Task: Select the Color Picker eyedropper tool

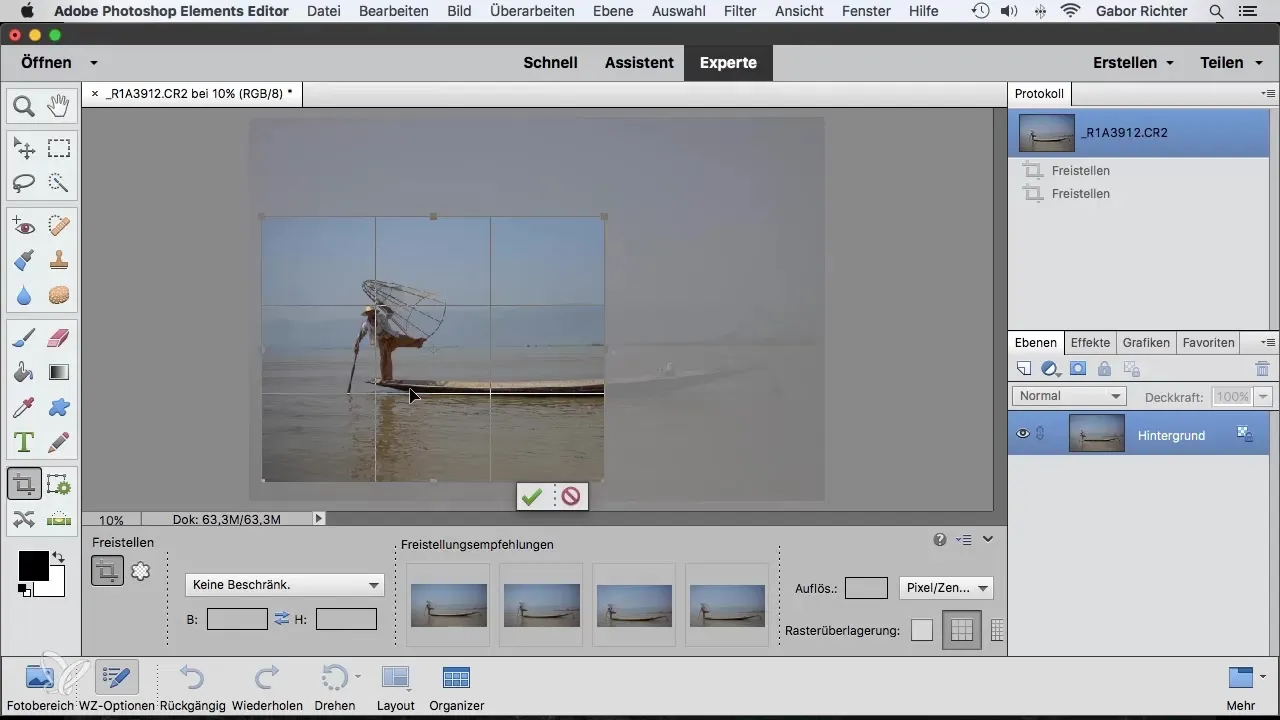Action: 24,407
